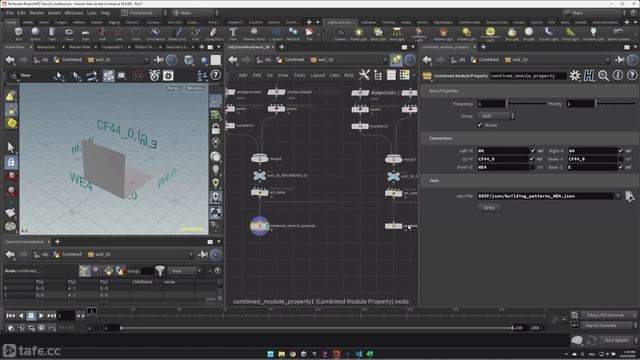This screenshot has width=640, height=360.
Task: Select the Font shelf tool
Action: 233,33
